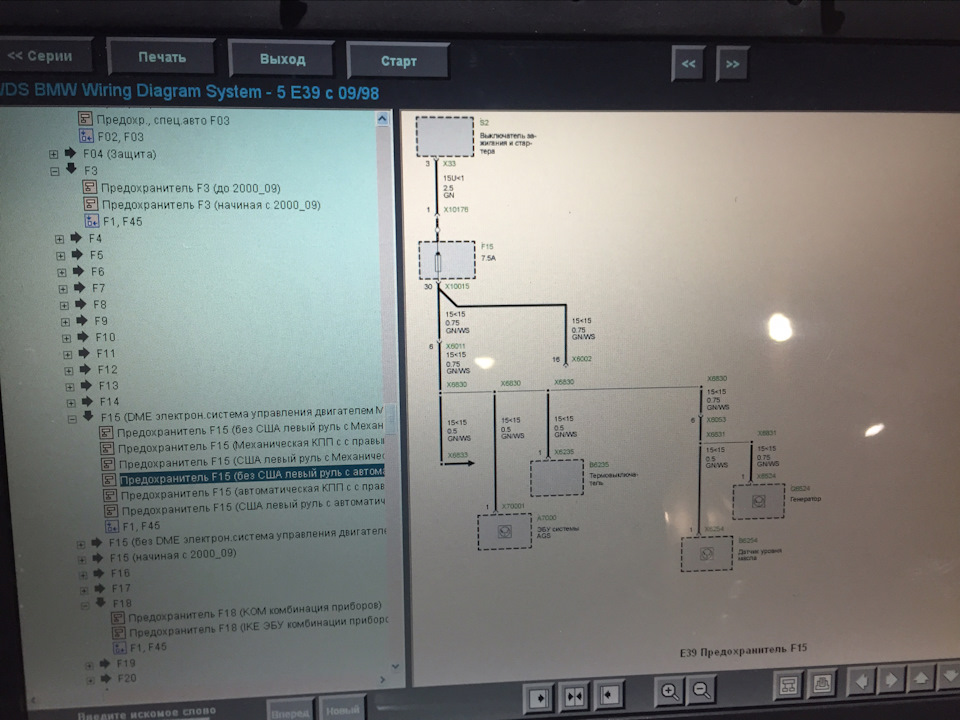
Task: Collapse the F18 tree node
Action: point(85,606)
